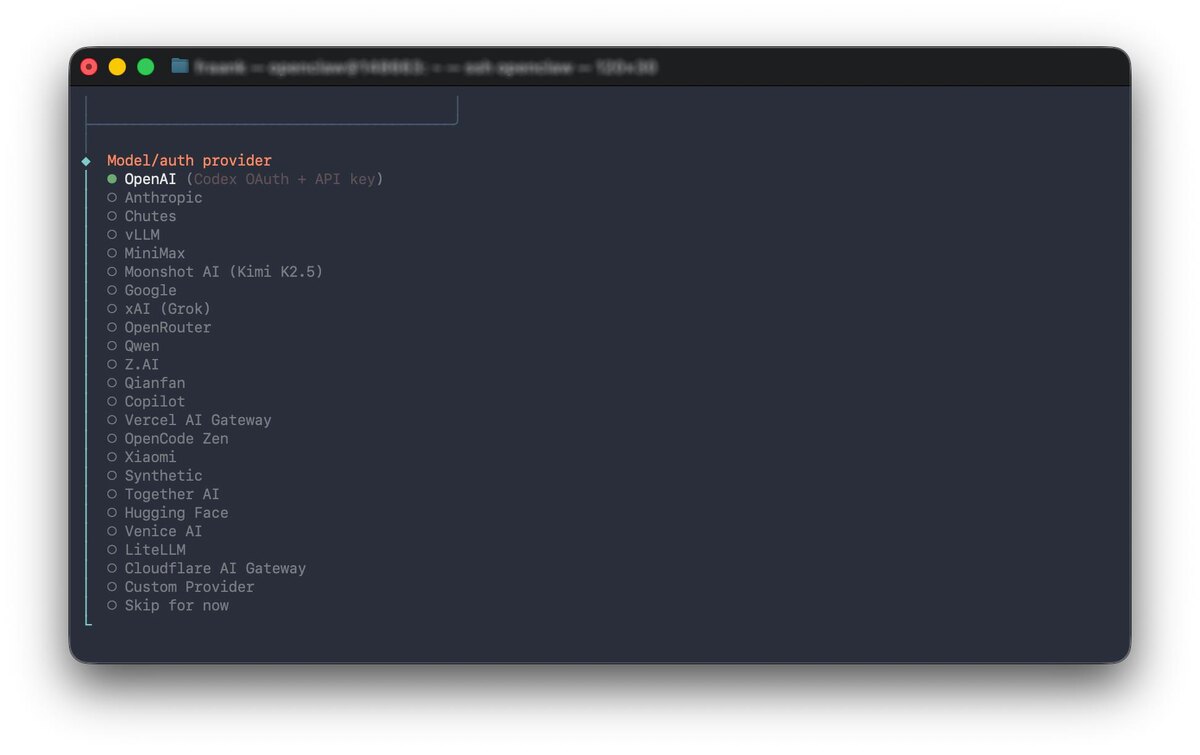Click the green zoom window button

(x=145, y=67)
